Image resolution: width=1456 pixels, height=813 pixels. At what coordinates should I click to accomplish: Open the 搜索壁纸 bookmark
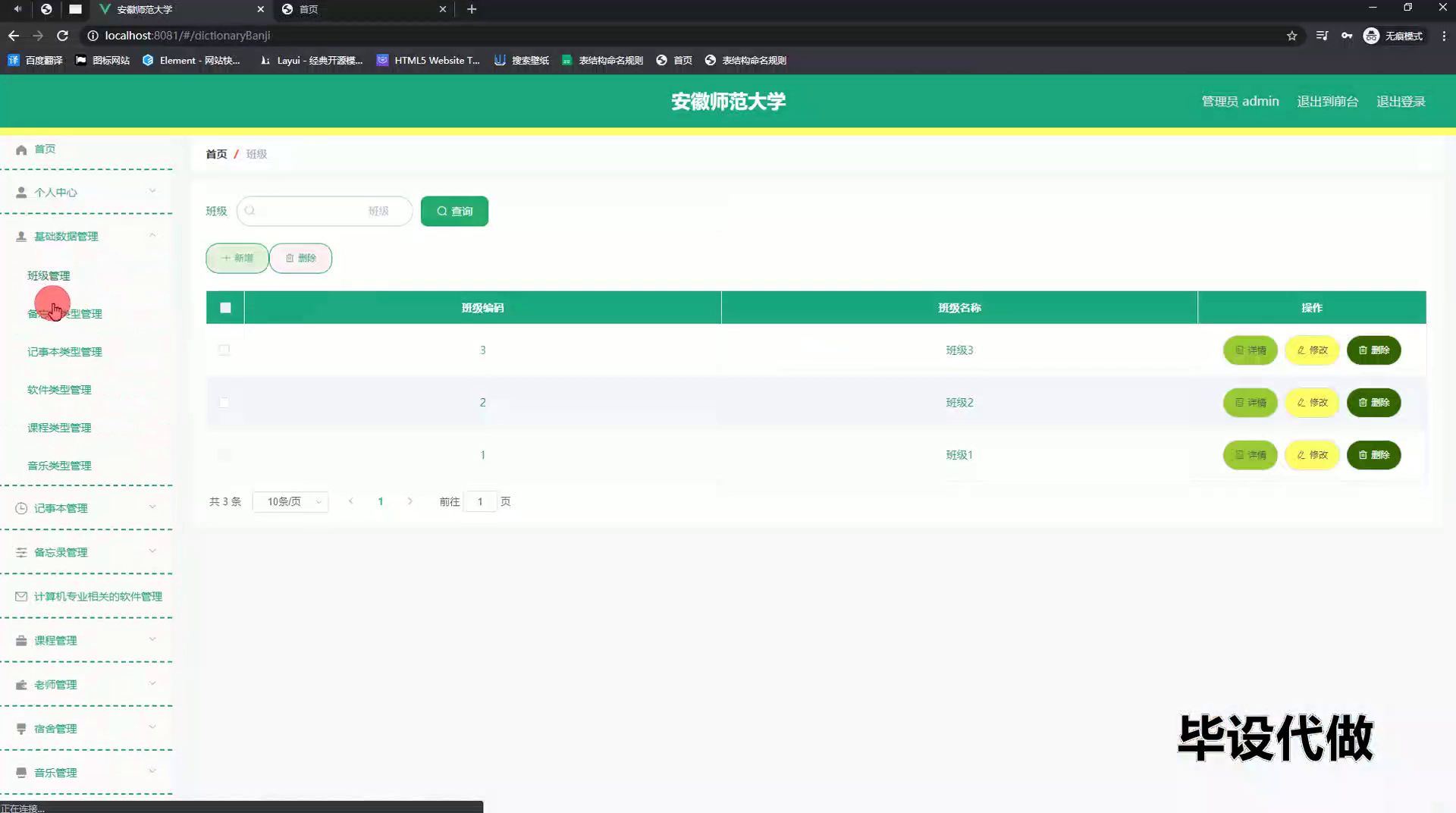click(x=522, y=60)
